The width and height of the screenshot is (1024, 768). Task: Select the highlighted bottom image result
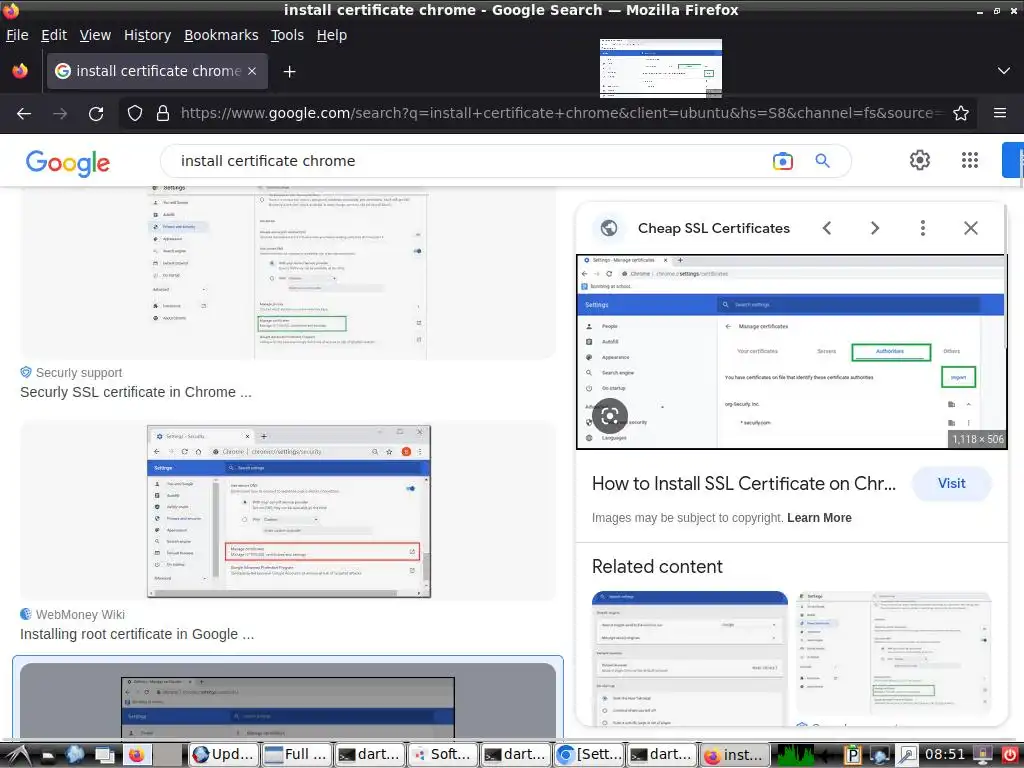click(x=288, y=700)
